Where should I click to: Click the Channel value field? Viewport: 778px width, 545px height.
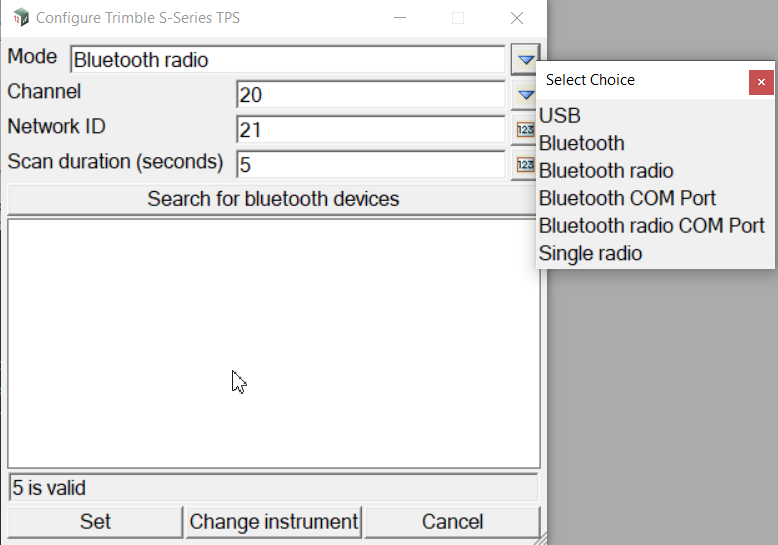(371, 94)
